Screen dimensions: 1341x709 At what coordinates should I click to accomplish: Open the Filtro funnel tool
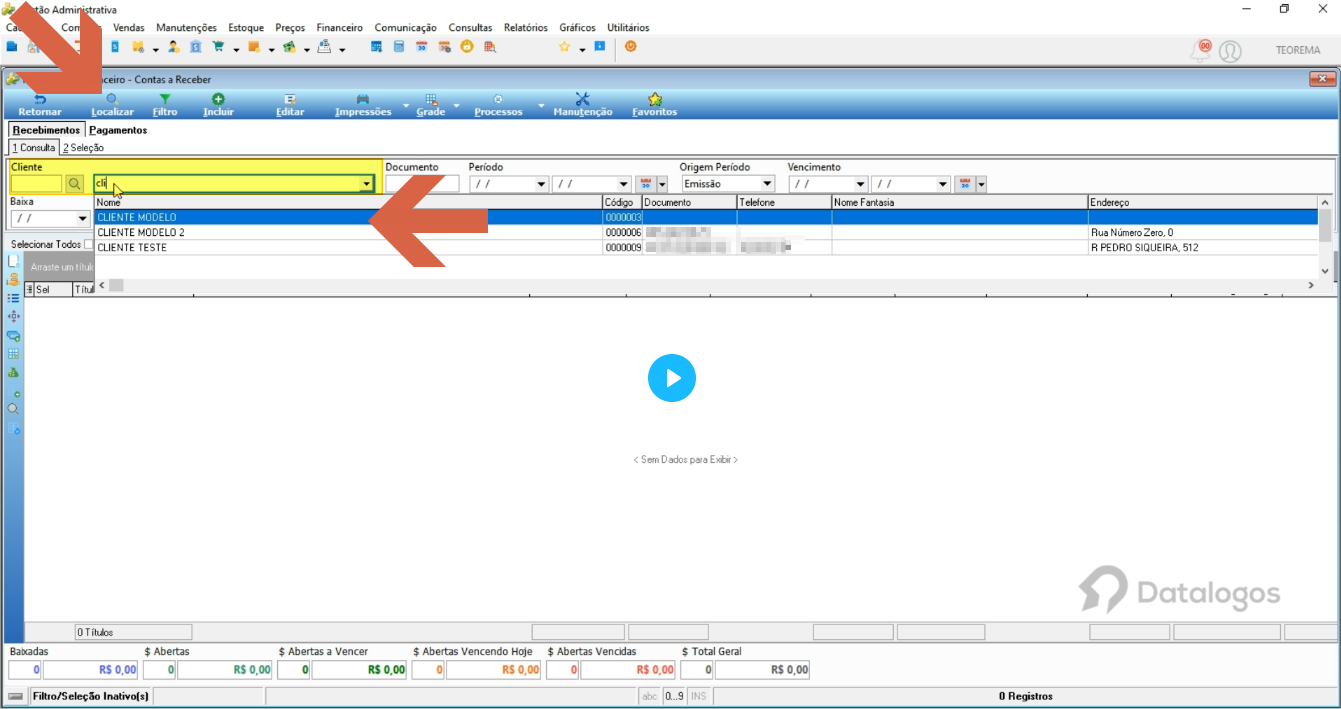[x=165, y=105]
